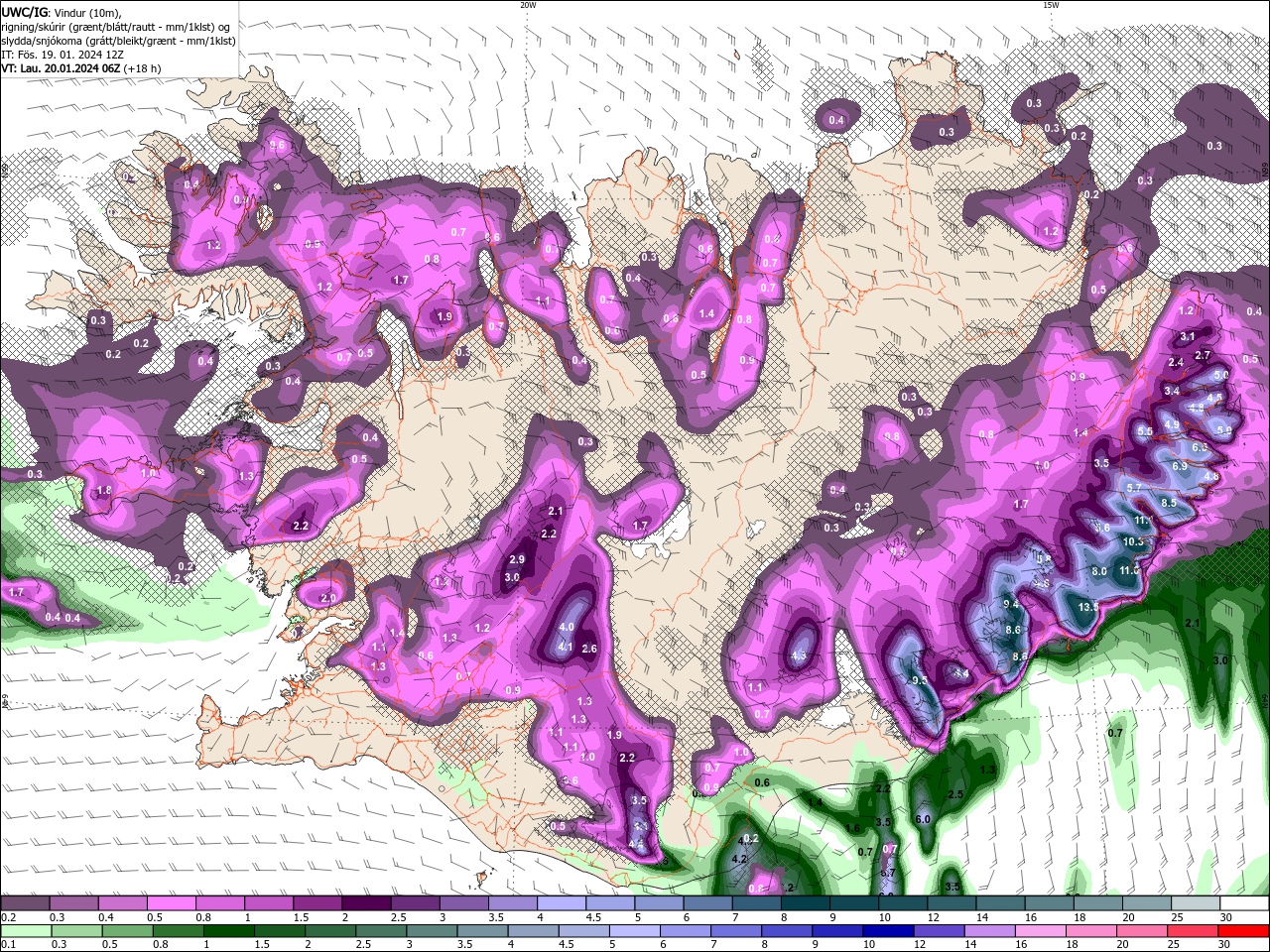Select the '5.7' value on the map

pyautogui.click(x=1134, y=488)
